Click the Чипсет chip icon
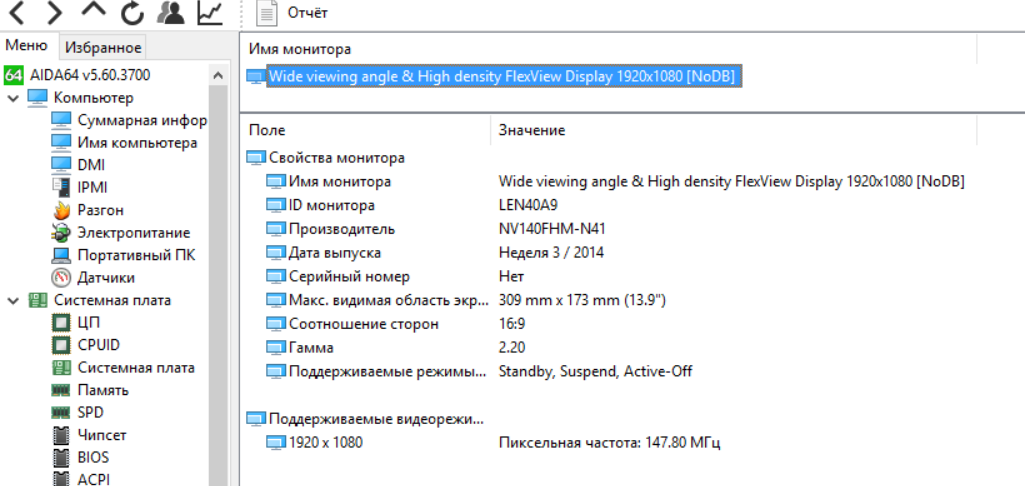This screenshot has width=1025, height=486. coord(61,435)
